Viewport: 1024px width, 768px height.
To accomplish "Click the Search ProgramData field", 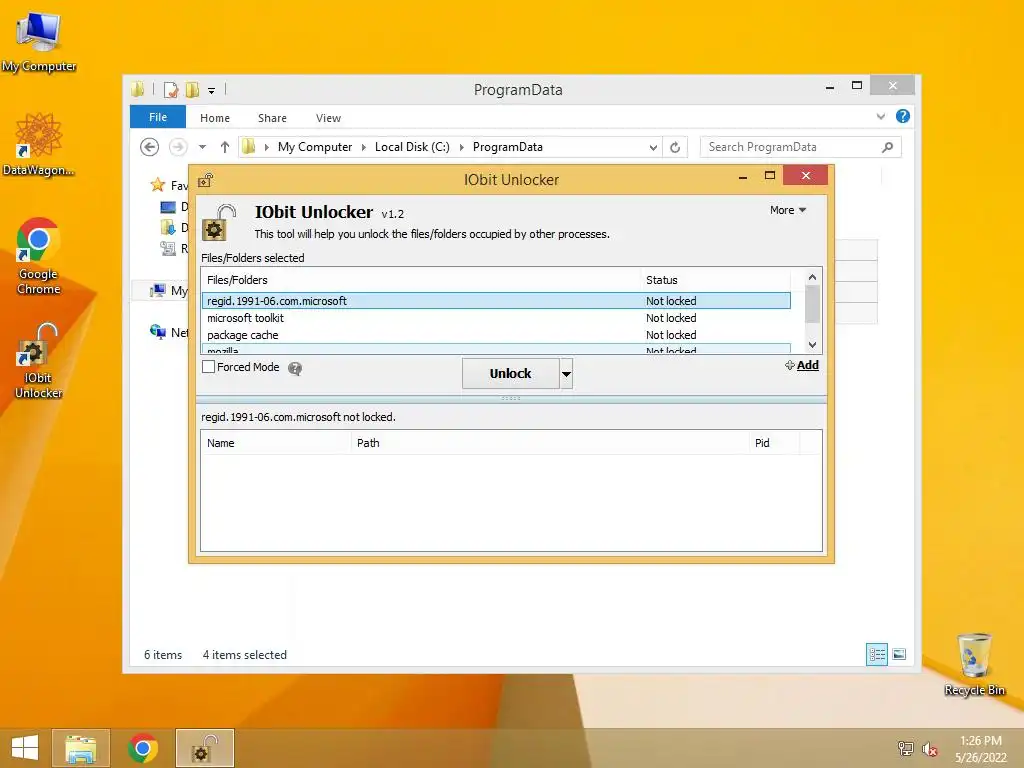I will click(801, 147).
